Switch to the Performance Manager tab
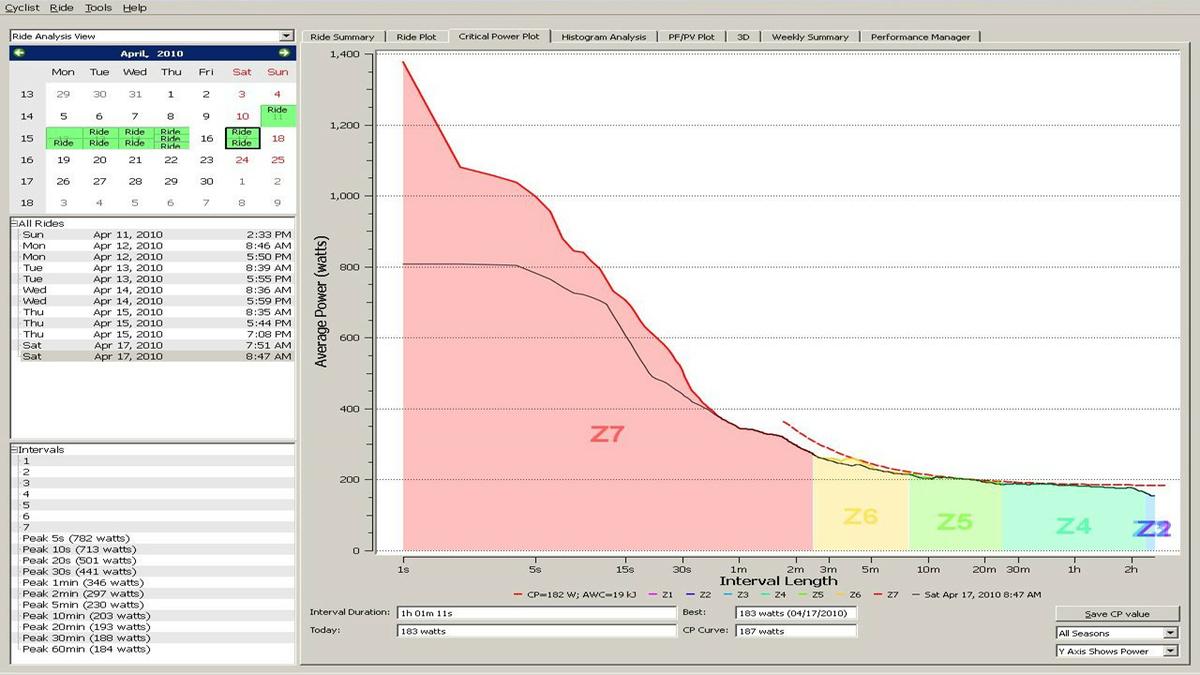 tap(920, 37)
